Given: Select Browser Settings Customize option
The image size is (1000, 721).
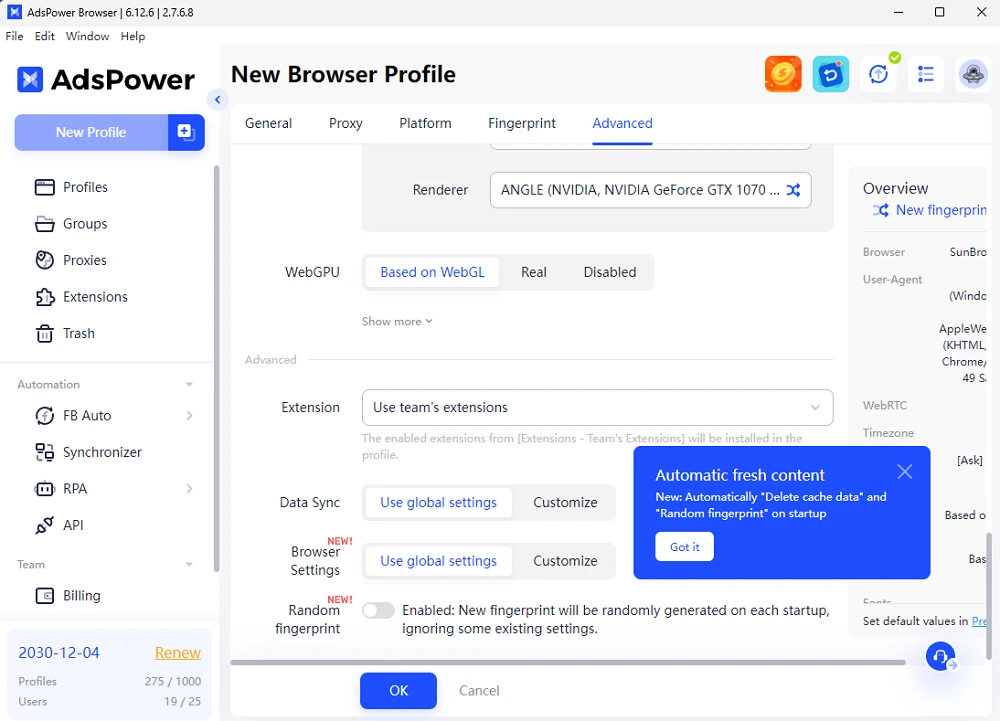Looking at the screenshot, I should tap(565, 561).
